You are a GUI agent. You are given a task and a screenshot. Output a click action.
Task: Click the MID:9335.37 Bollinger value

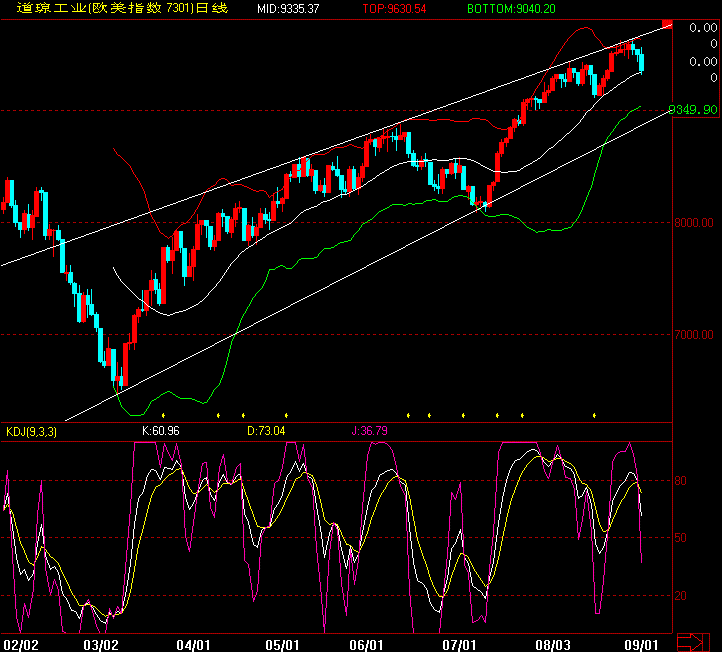pyautogui.click(x=288, y=9)
